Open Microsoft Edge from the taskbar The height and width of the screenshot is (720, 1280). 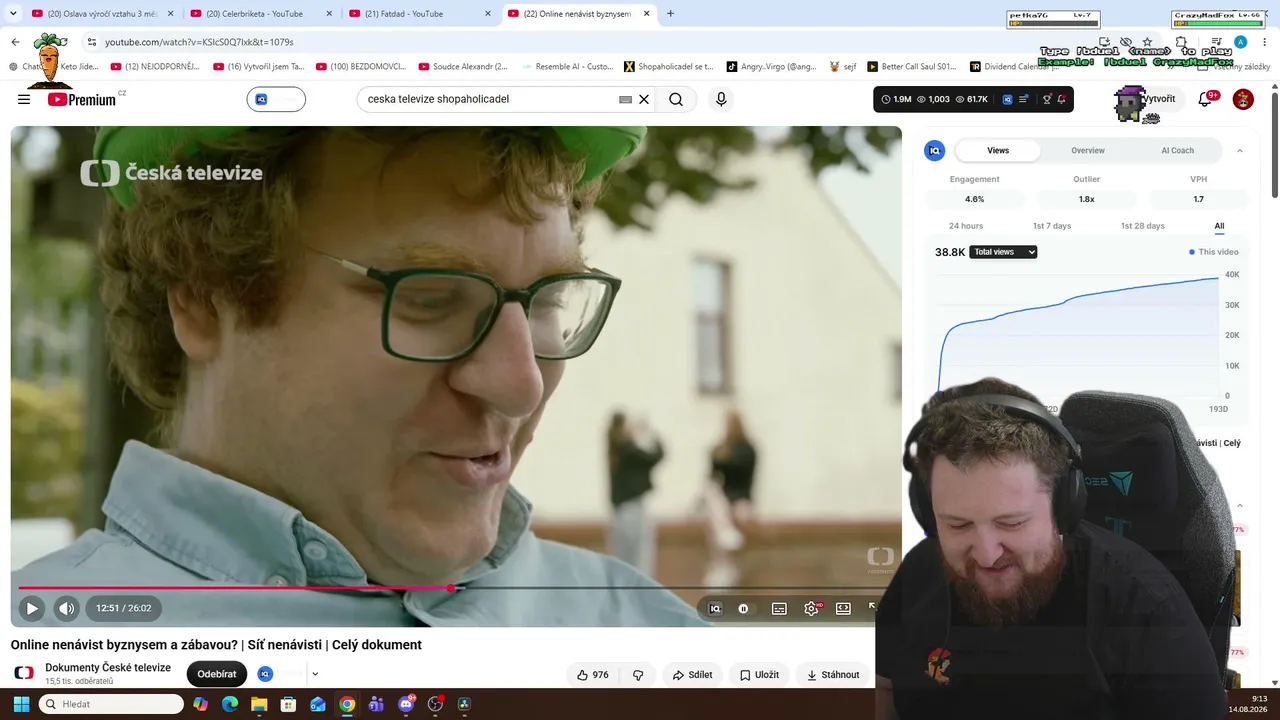[230, 704]
